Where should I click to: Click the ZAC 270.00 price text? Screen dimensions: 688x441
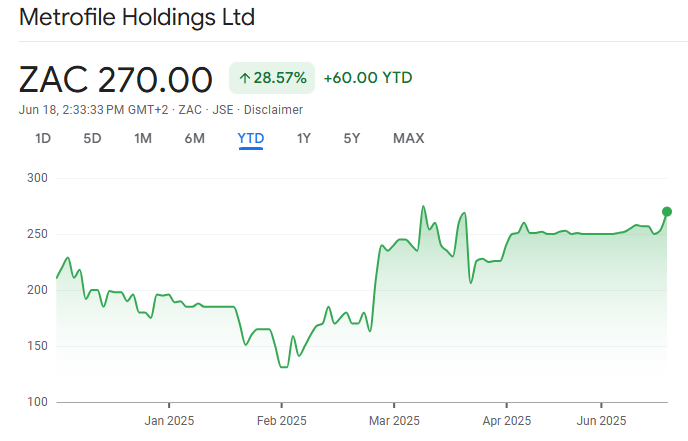tap(116, 80)
